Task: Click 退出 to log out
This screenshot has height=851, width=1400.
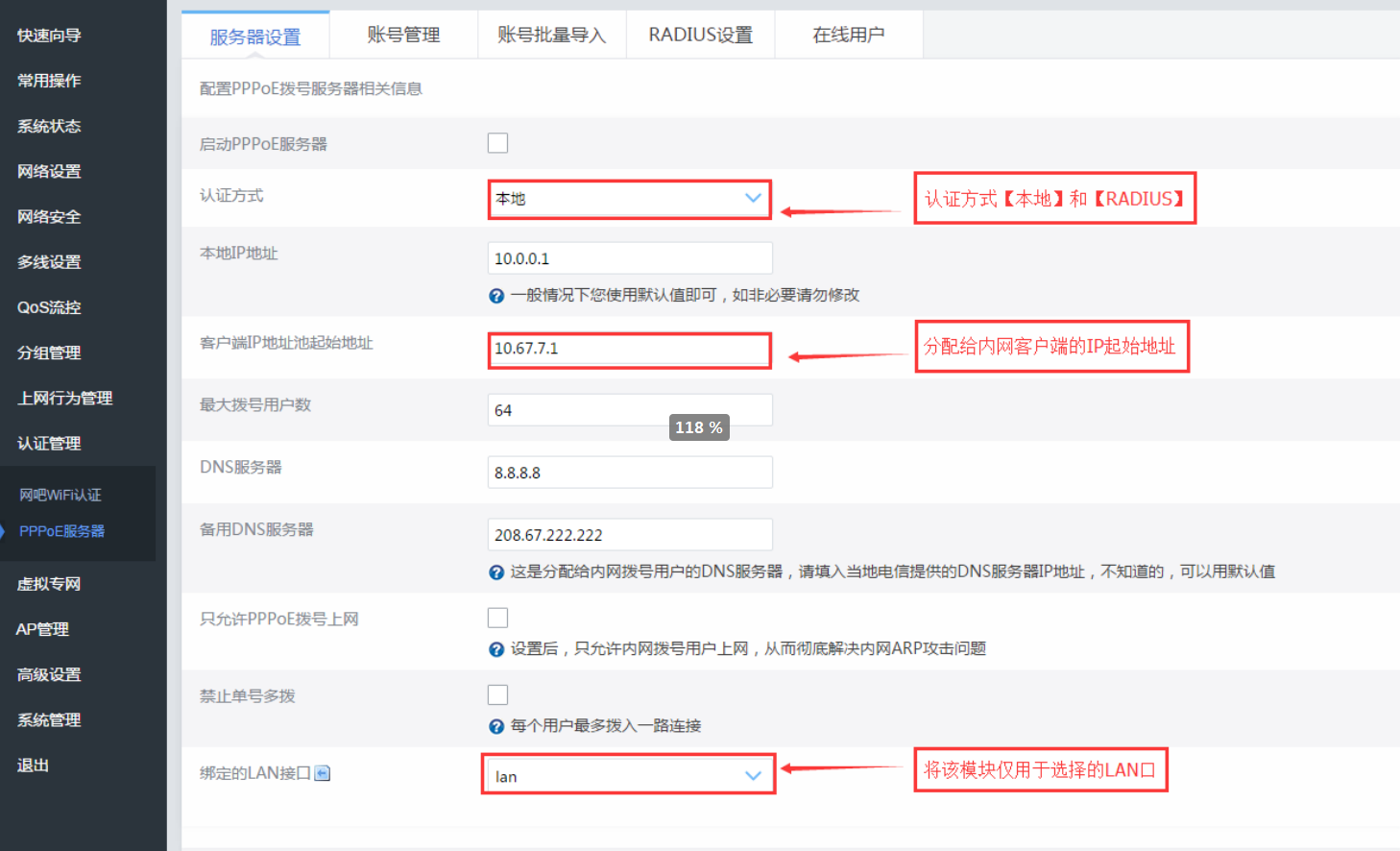Action: [x=32, y=765]
